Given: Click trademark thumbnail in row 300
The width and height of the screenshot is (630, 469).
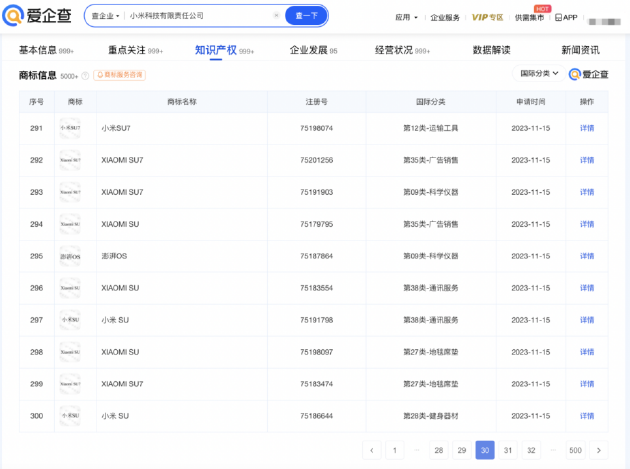Looking at the screenshot, I should 70,416.
